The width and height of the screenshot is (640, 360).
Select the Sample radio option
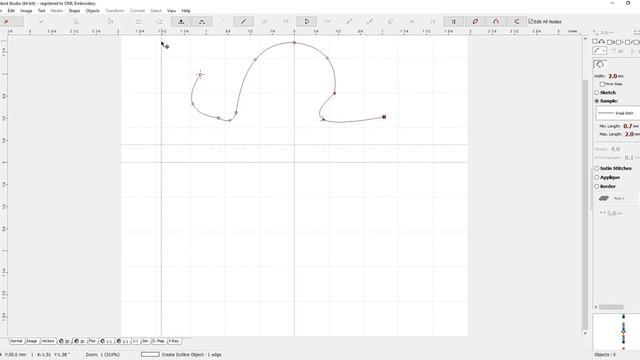coord(597,101)
